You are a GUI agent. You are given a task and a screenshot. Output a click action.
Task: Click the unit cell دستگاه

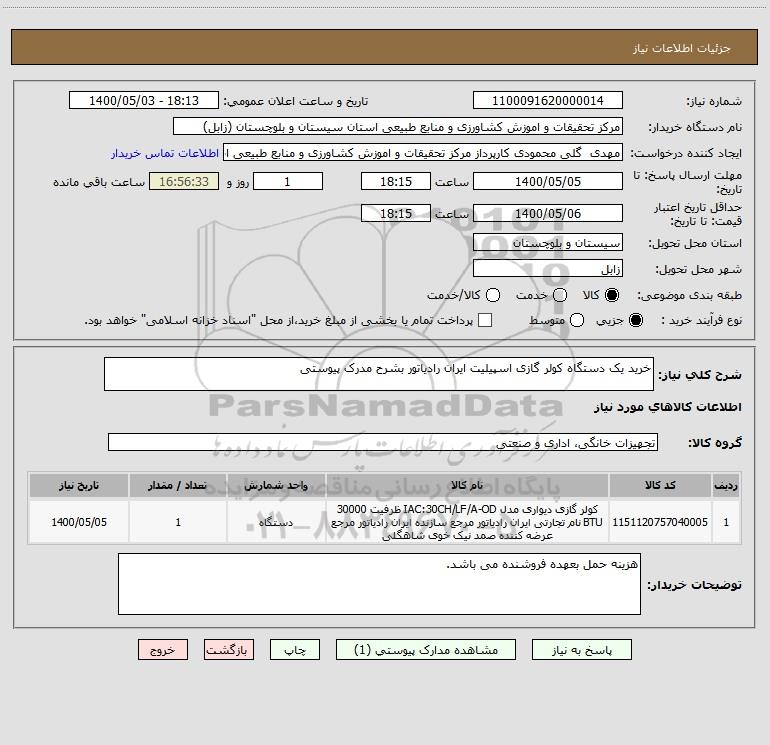(276, 522)
